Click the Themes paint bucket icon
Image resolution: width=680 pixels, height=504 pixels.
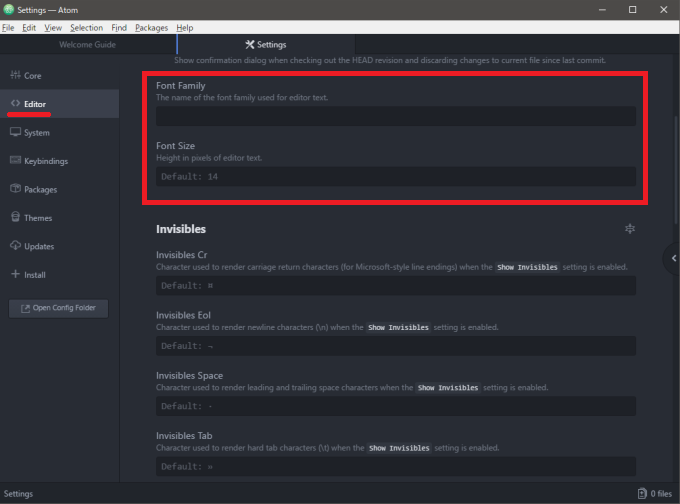15,217
